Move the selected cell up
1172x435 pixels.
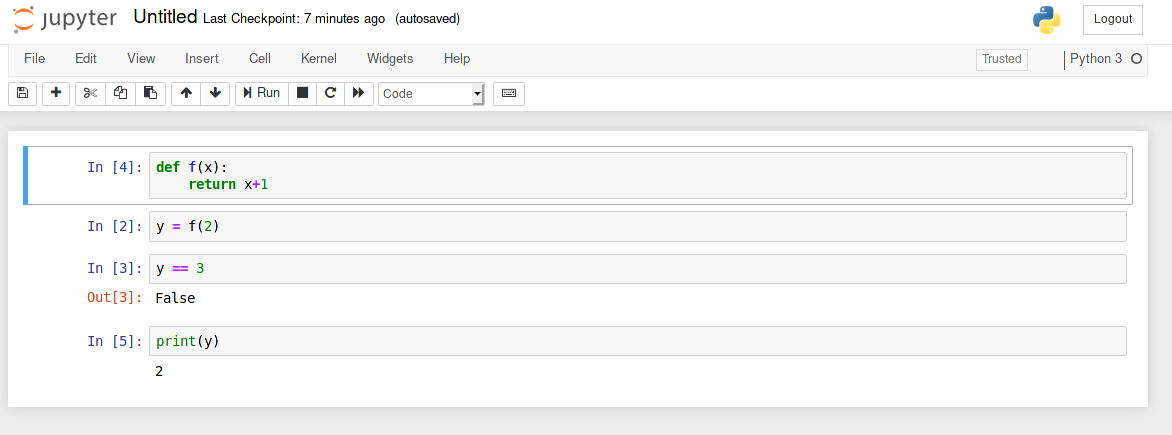click(x=186, y=93)
